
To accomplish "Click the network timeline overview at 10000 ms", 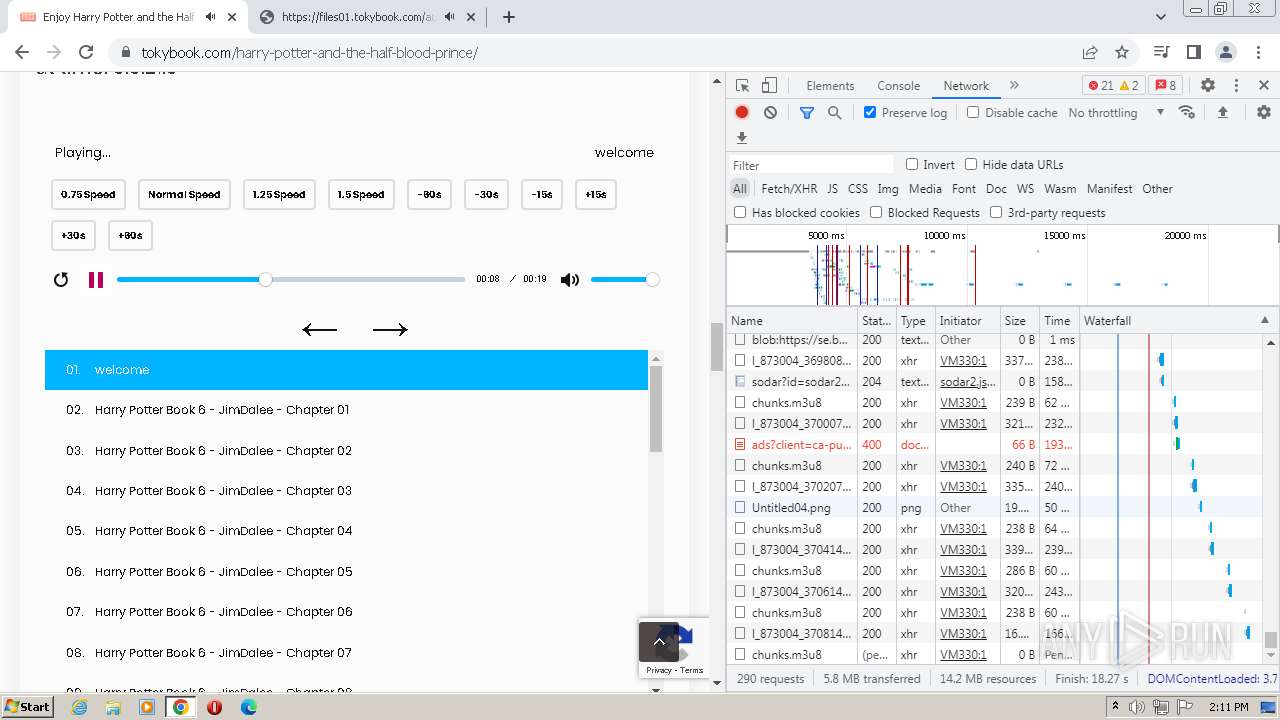I will [944, 236].
